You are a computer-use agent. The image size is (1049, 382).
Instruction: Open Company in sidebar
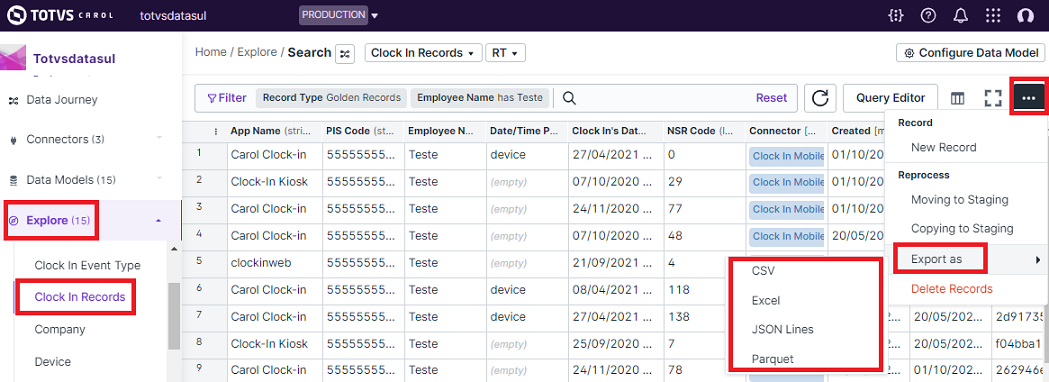coord(60,329)
